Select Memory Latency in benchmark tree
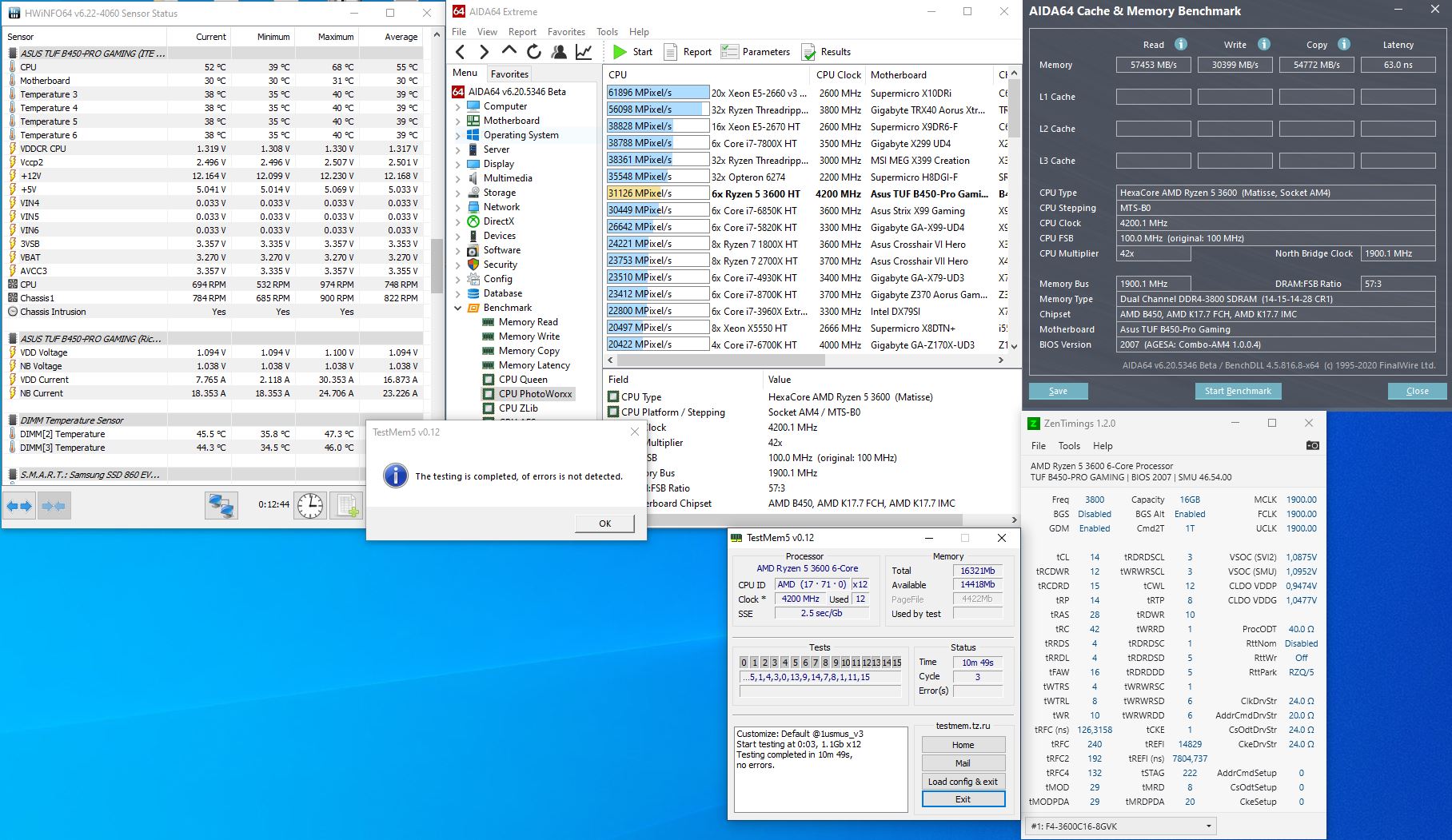Image resolution: width=1452 pixels, height=840 pixels. tap(534, 365)
